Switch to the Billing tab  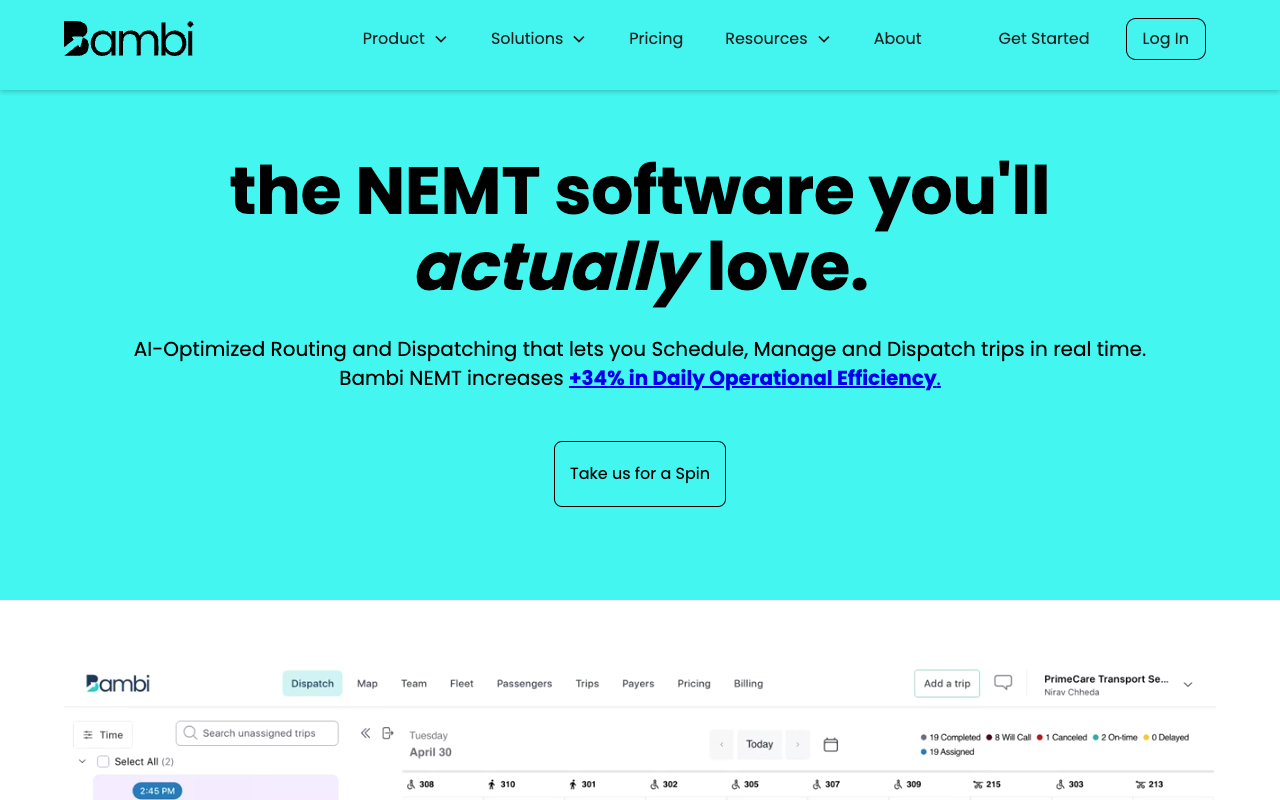pyautogui.click(x=748, y=684)
